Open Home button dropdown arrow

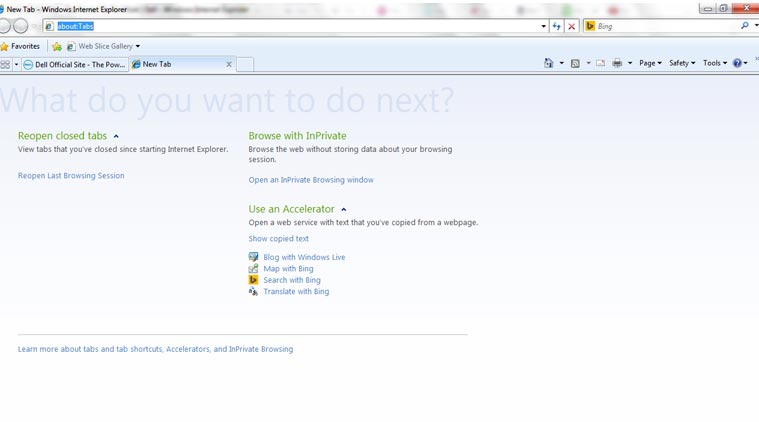[562, 63]
